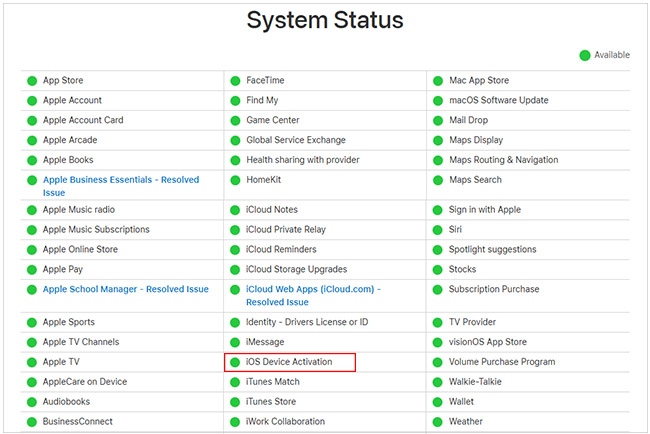
Task: Click the green dot beside Wallet
Action: 438,402
